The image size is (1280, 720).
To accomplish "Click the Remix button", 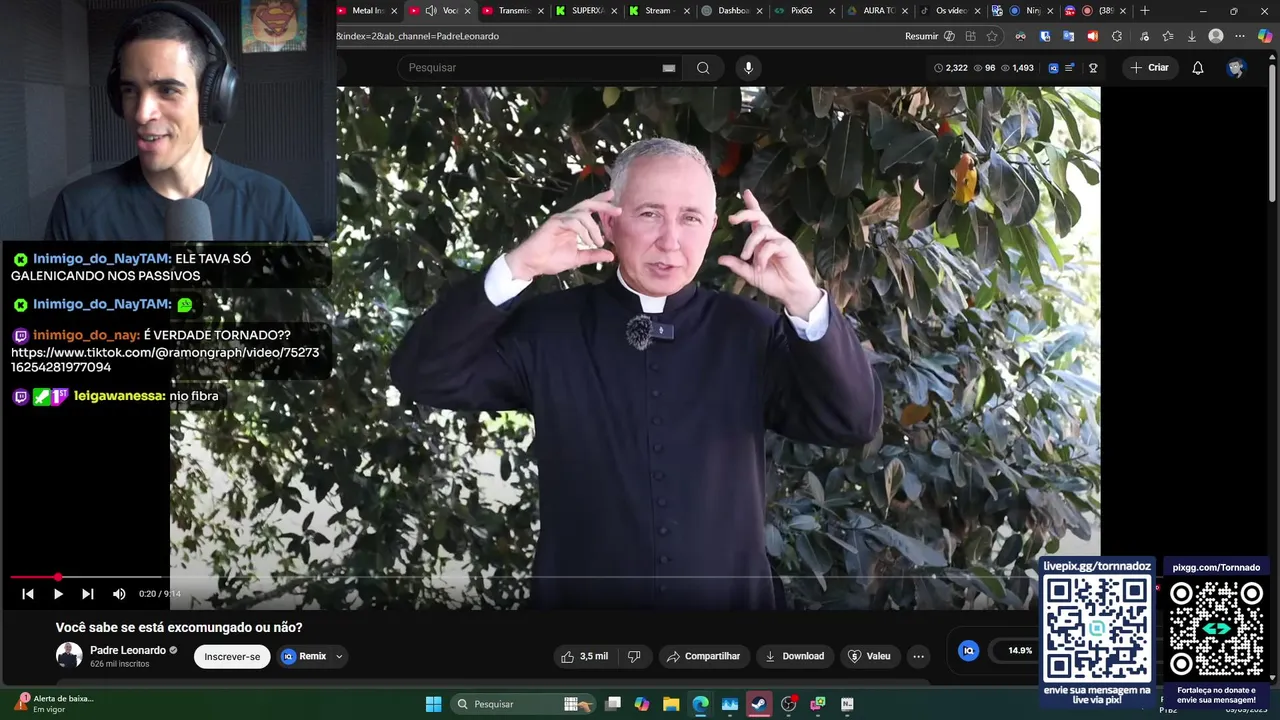I will coord(304,656).
